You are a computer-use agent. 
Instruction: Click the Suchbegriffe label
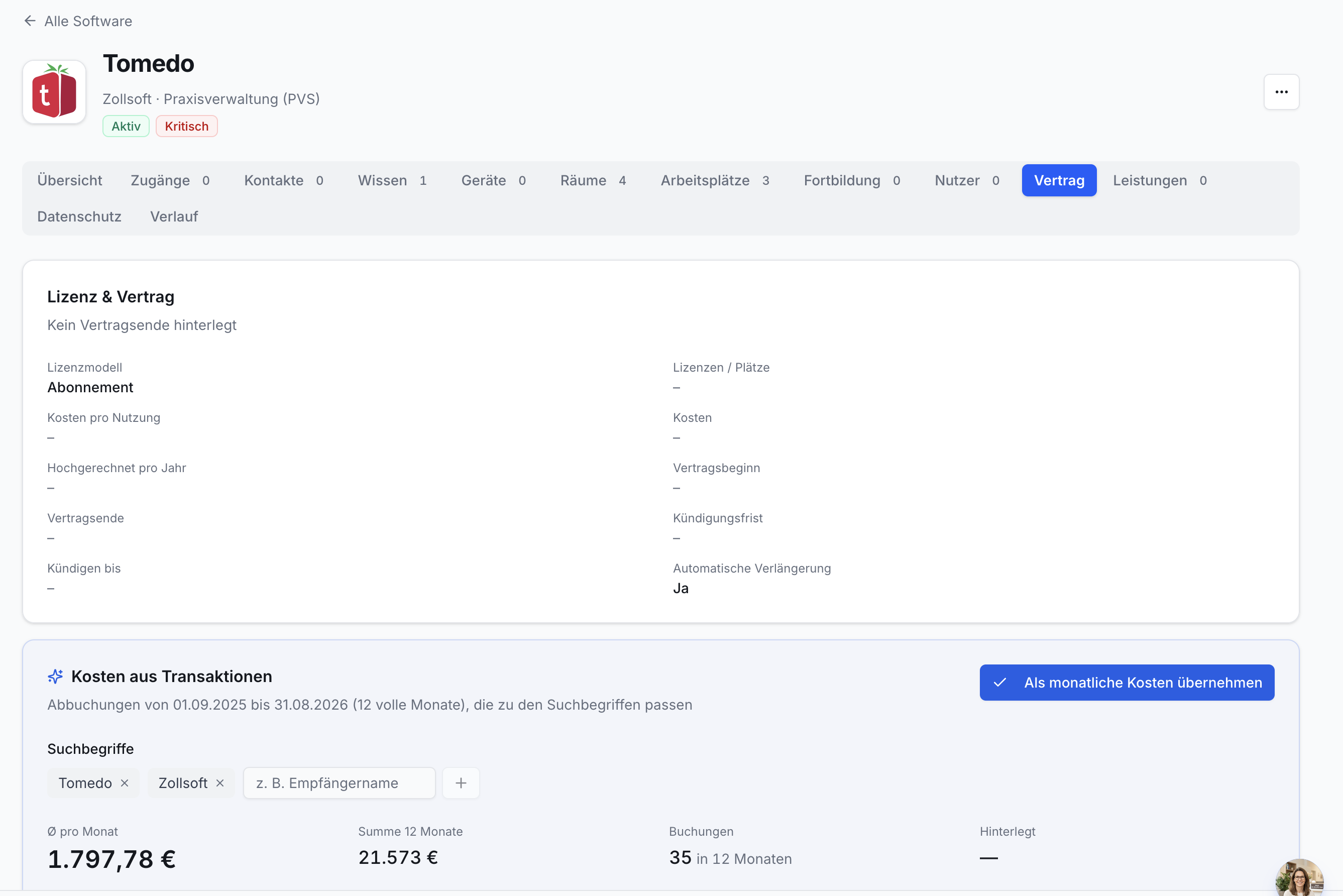click(90, 749)
